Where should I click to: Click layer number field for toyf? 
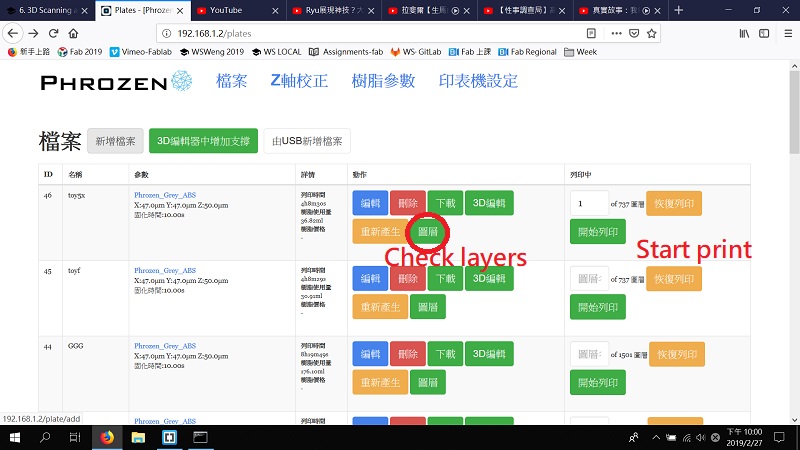tap(589, 279)
